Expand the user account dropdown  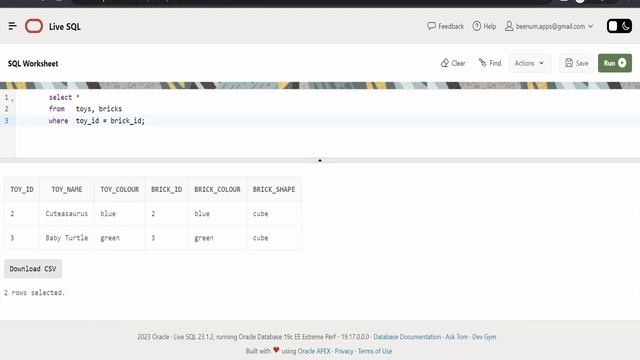[x=549, y=26]
